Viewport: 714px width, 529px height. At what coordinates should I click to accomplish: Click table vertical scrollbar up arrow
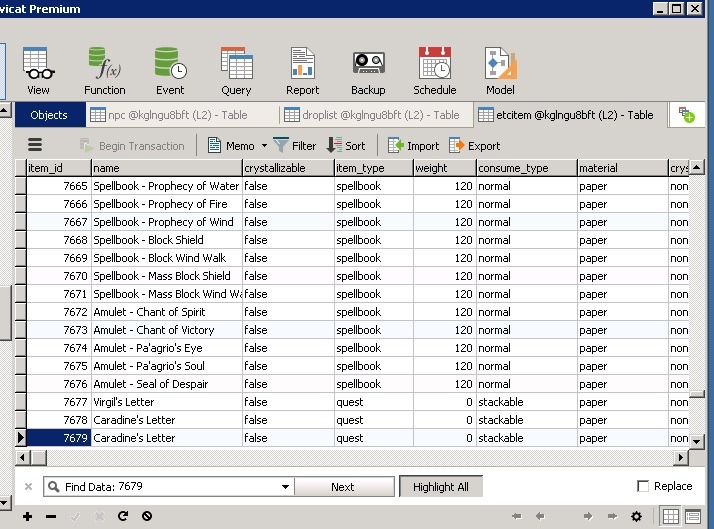coord(696,167)
